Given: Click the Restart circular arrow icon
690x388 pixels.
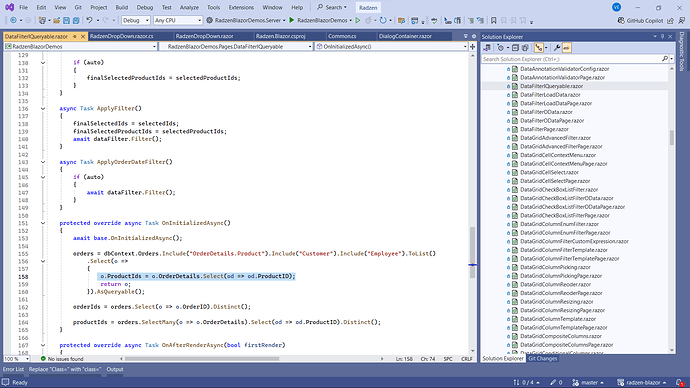Looking at the screenshot, I should 383,20.
